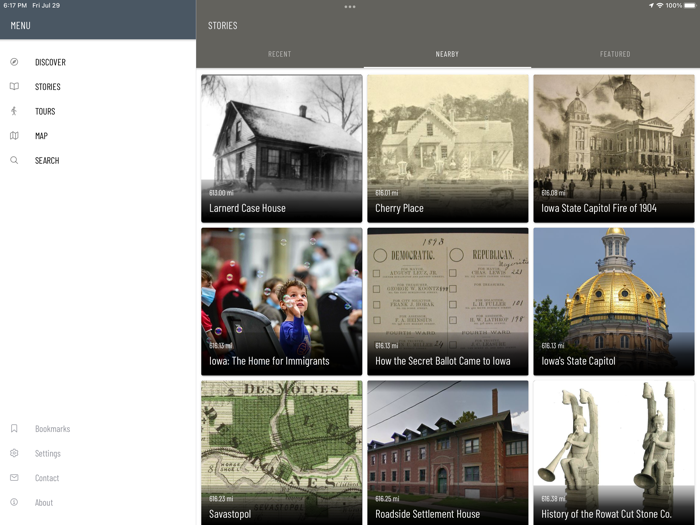700x525 pixels.
Task: Open Contact link
Action: click(x=47, y=478)
